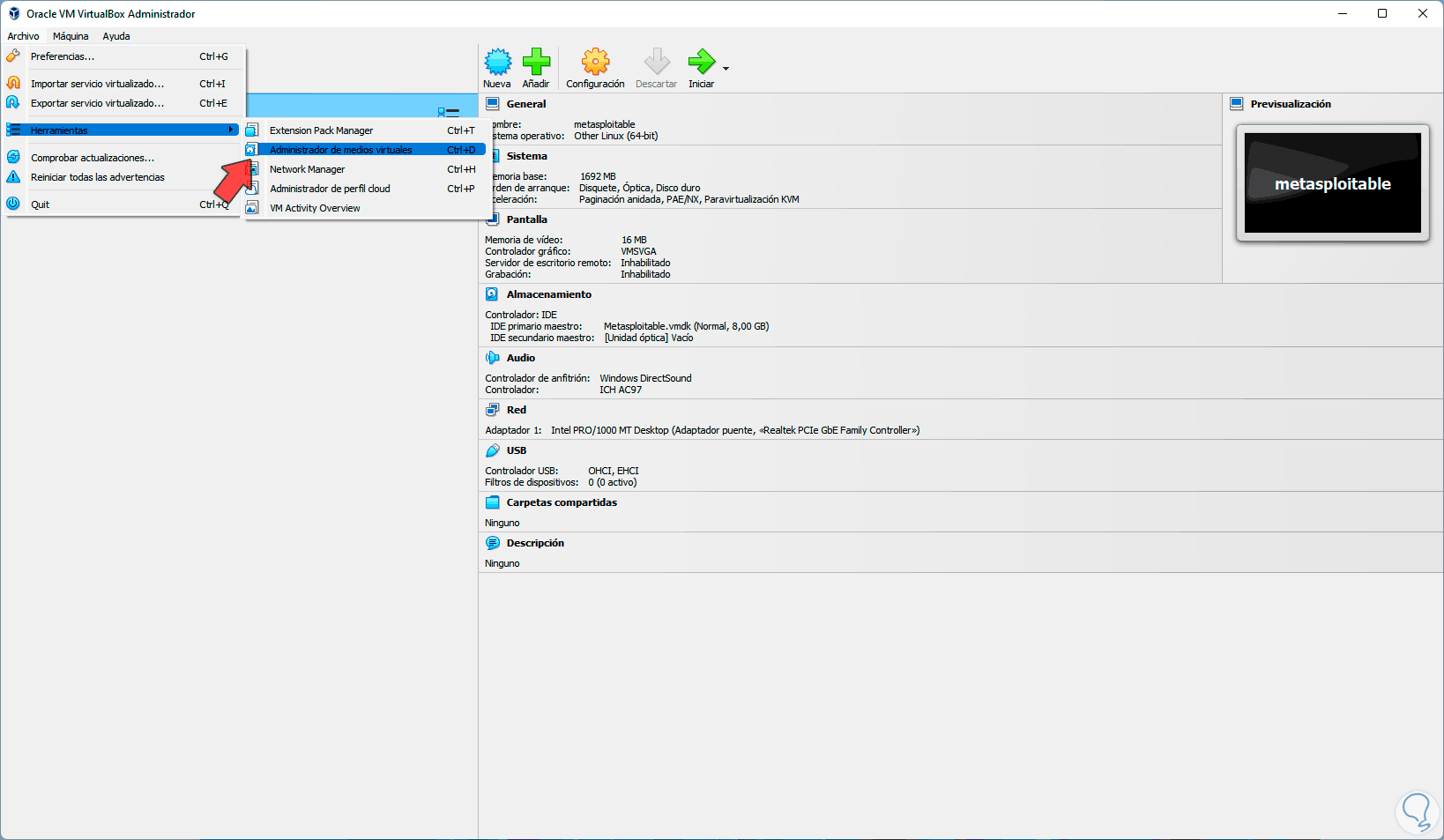The width and height of the screenshot is (1444, 840).
Task: Click the metasploitable preview thumbnail
Action: [x=1332, y=183]
